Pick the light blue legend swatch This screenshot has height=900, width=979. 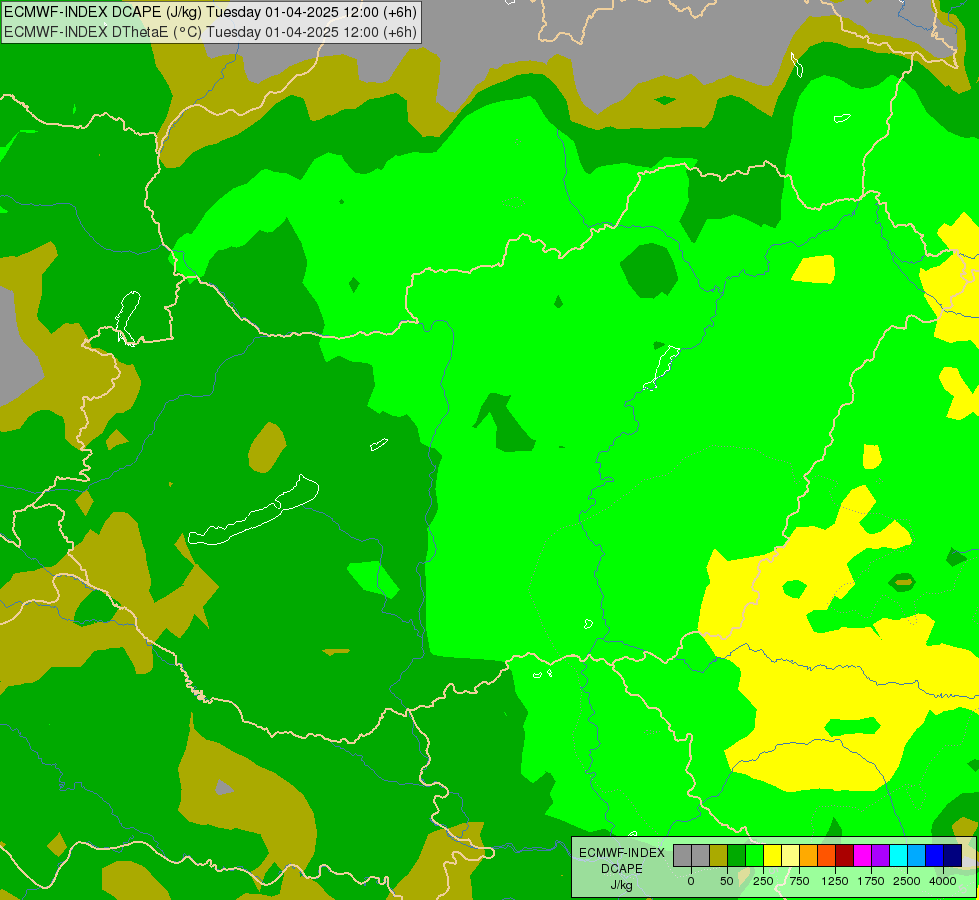pos(917,855)
